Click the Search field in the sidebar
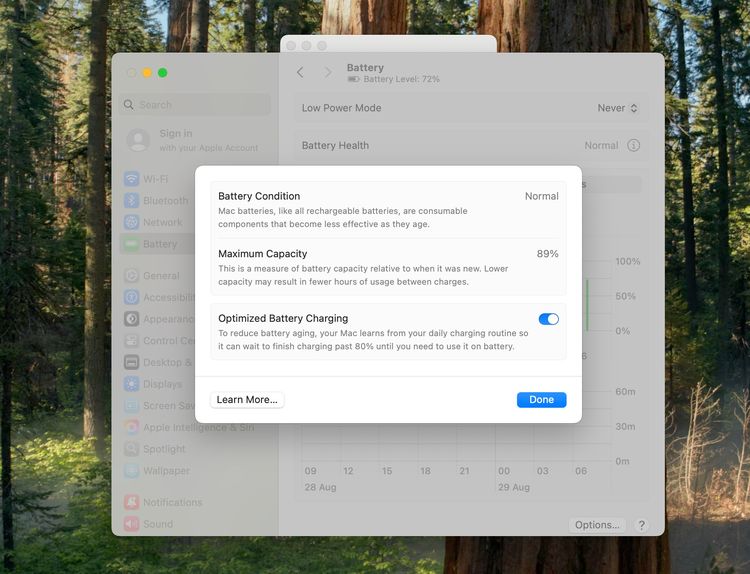The width and height of the screenshot is (750, 574). pyautogui.click(x=195, y=104)
